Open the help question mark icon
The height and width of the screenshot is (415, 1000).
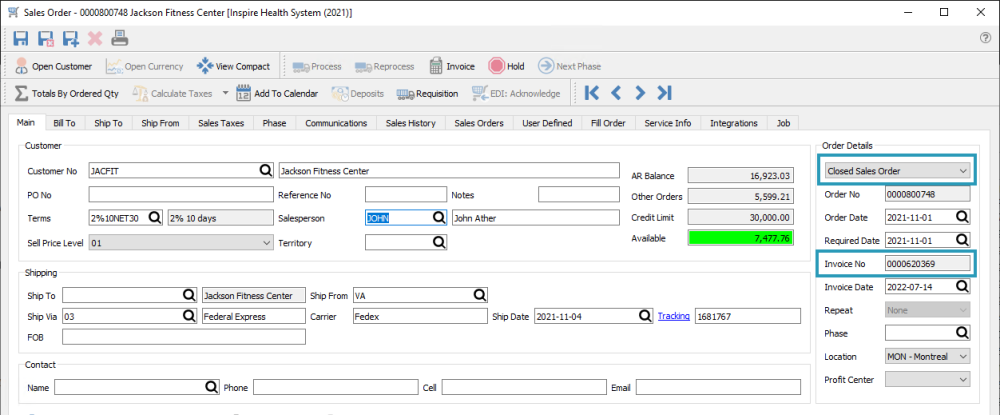coord(985,38)
